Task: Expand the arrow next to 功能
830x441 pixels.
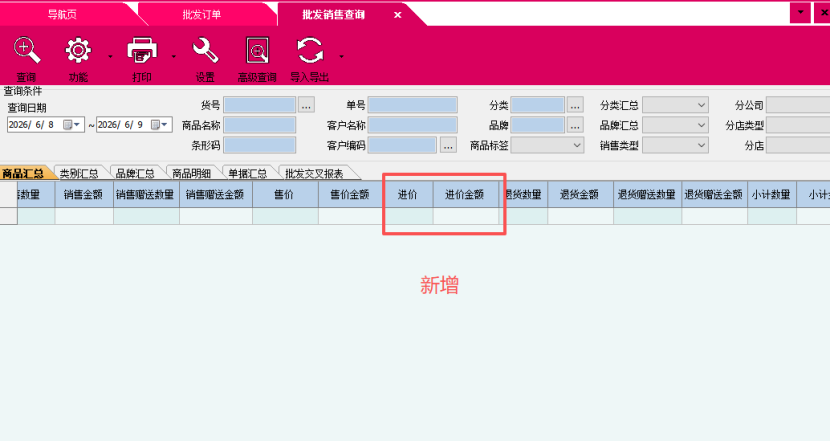Action: (110, 56)
